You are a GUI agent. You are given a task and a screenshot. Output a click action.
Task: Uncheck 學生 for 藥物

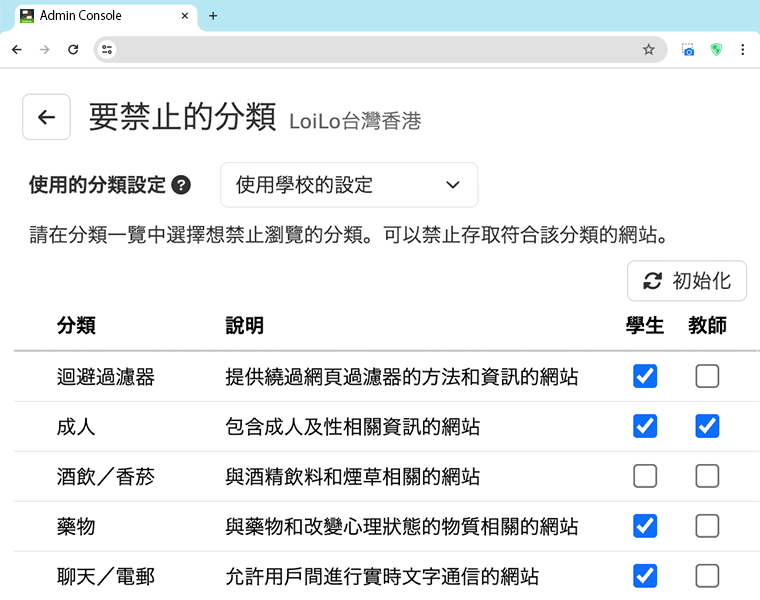tap(645, 526)
